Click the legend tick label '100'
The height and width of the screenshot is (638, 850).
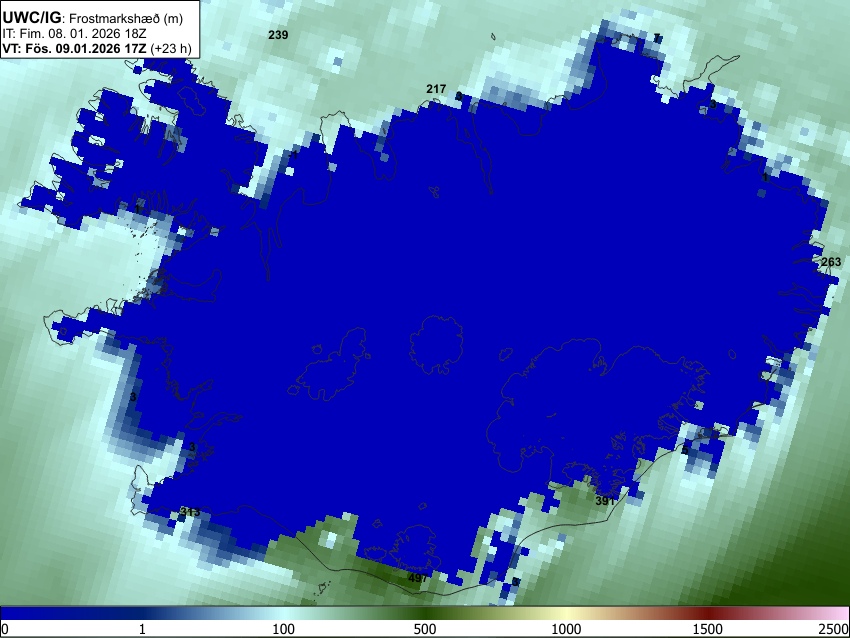(283, 629)
